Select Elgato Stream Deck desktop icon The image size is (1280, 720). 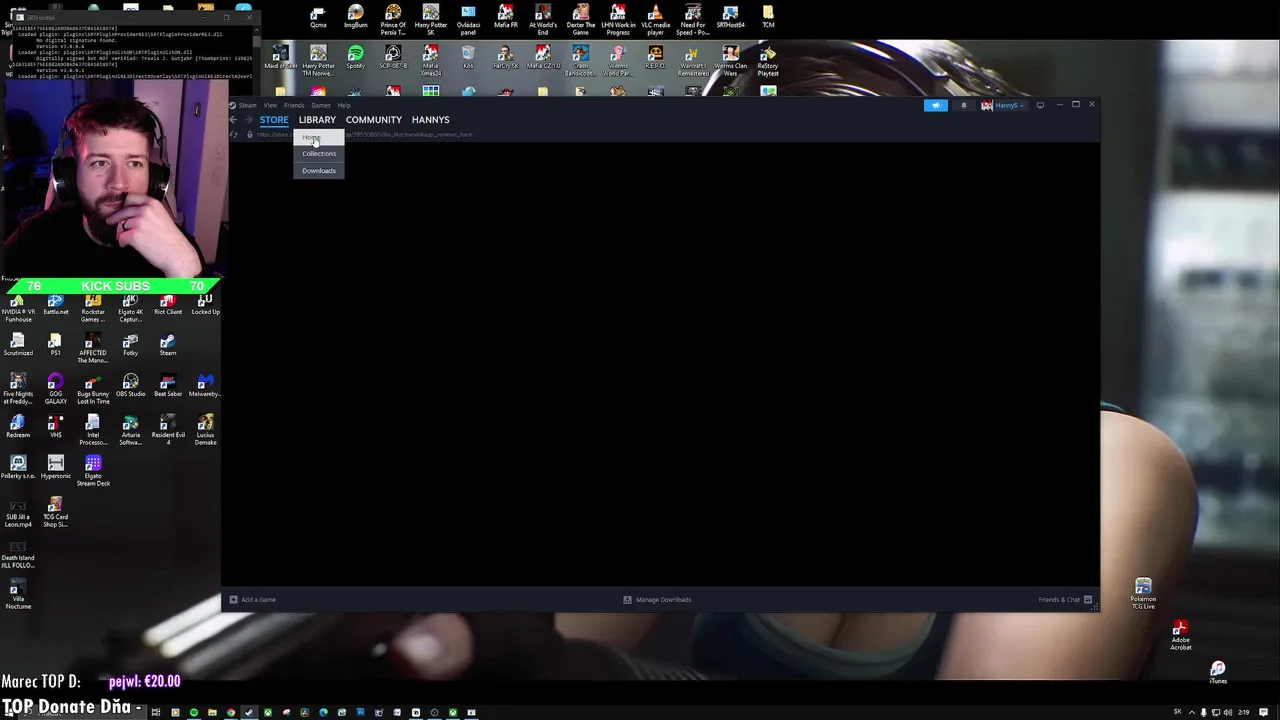93,472
